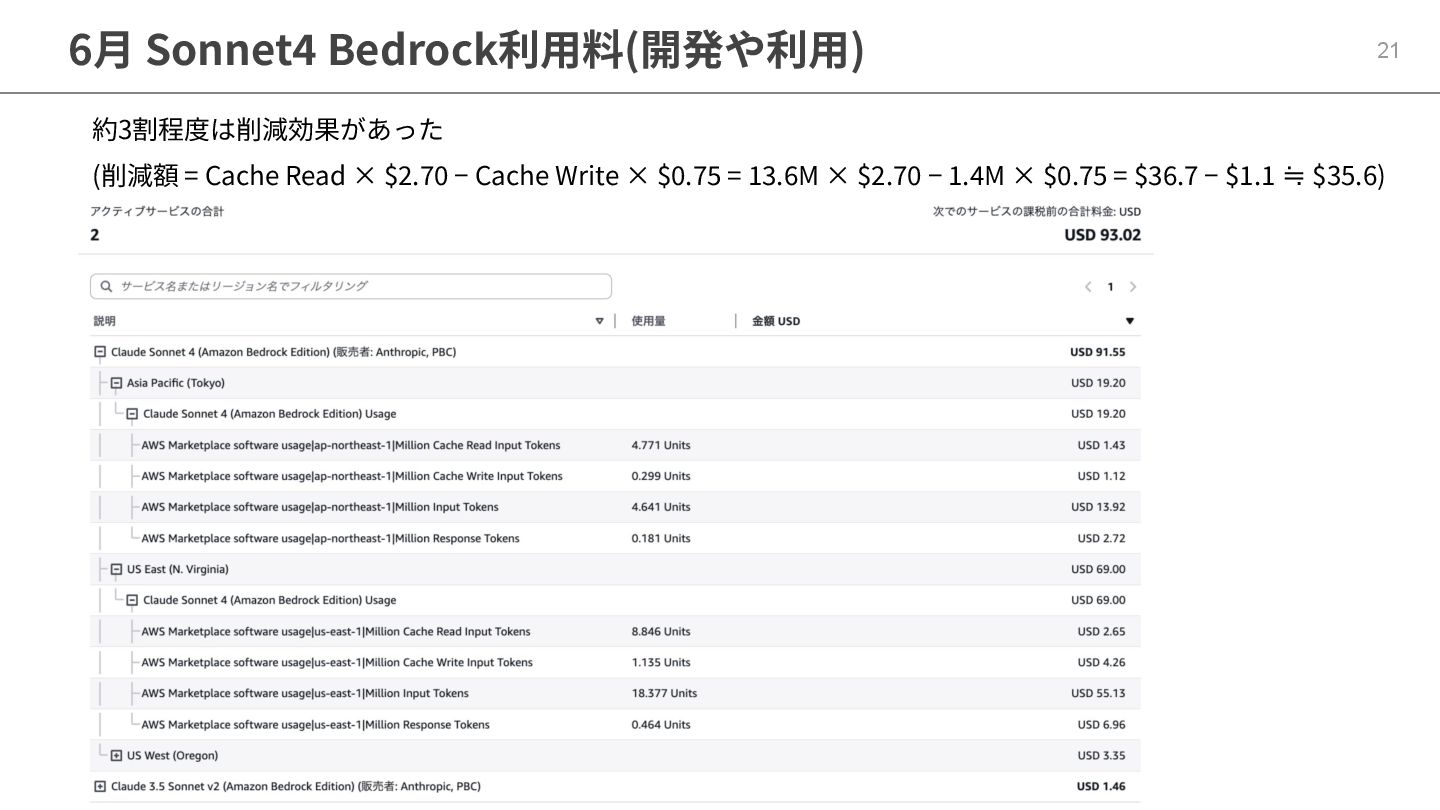Click the 4.771 Units usage value
1440x810 pixels.
pos(661,445)
